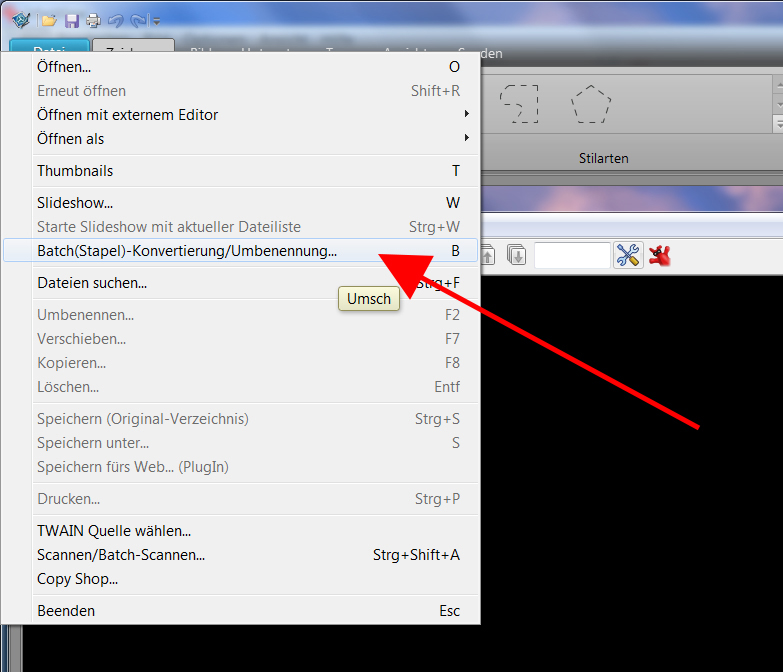Click the stacked pages down-arrow icon
The width and height of the screenshot is (783, 672).
[516, 256]
